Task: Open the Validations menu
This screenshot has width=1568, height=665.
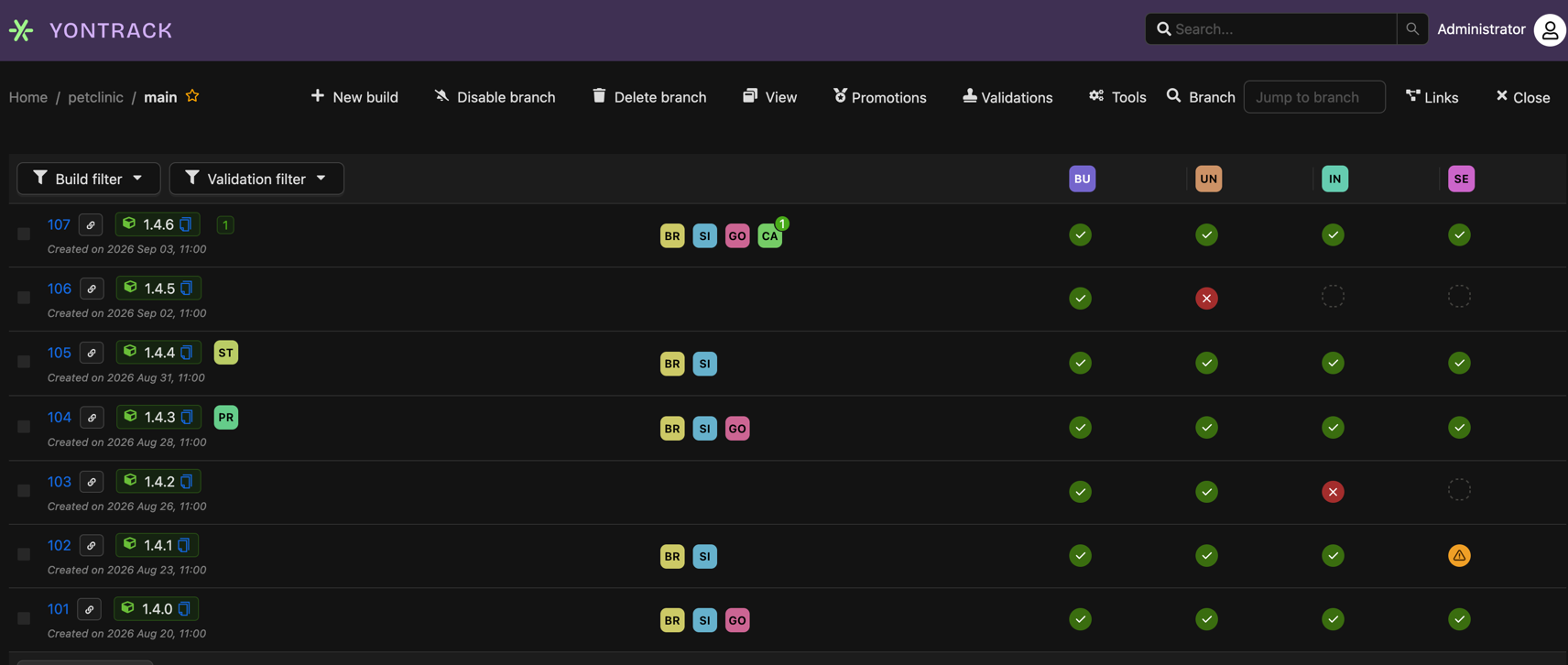Action: click(1007, 97)
